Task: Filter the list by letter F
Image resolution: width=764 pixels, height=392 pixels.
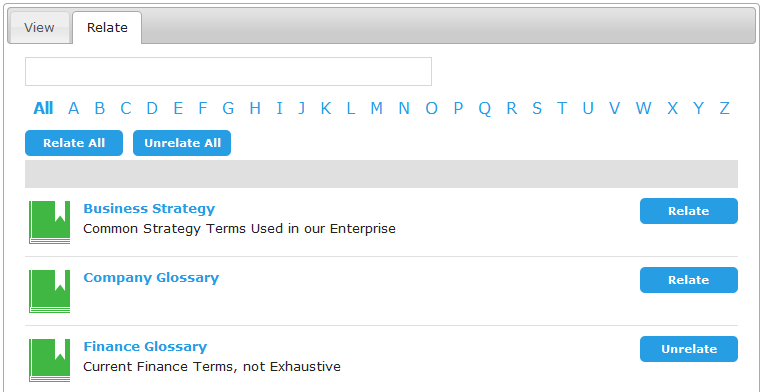Action: [203, 108]
